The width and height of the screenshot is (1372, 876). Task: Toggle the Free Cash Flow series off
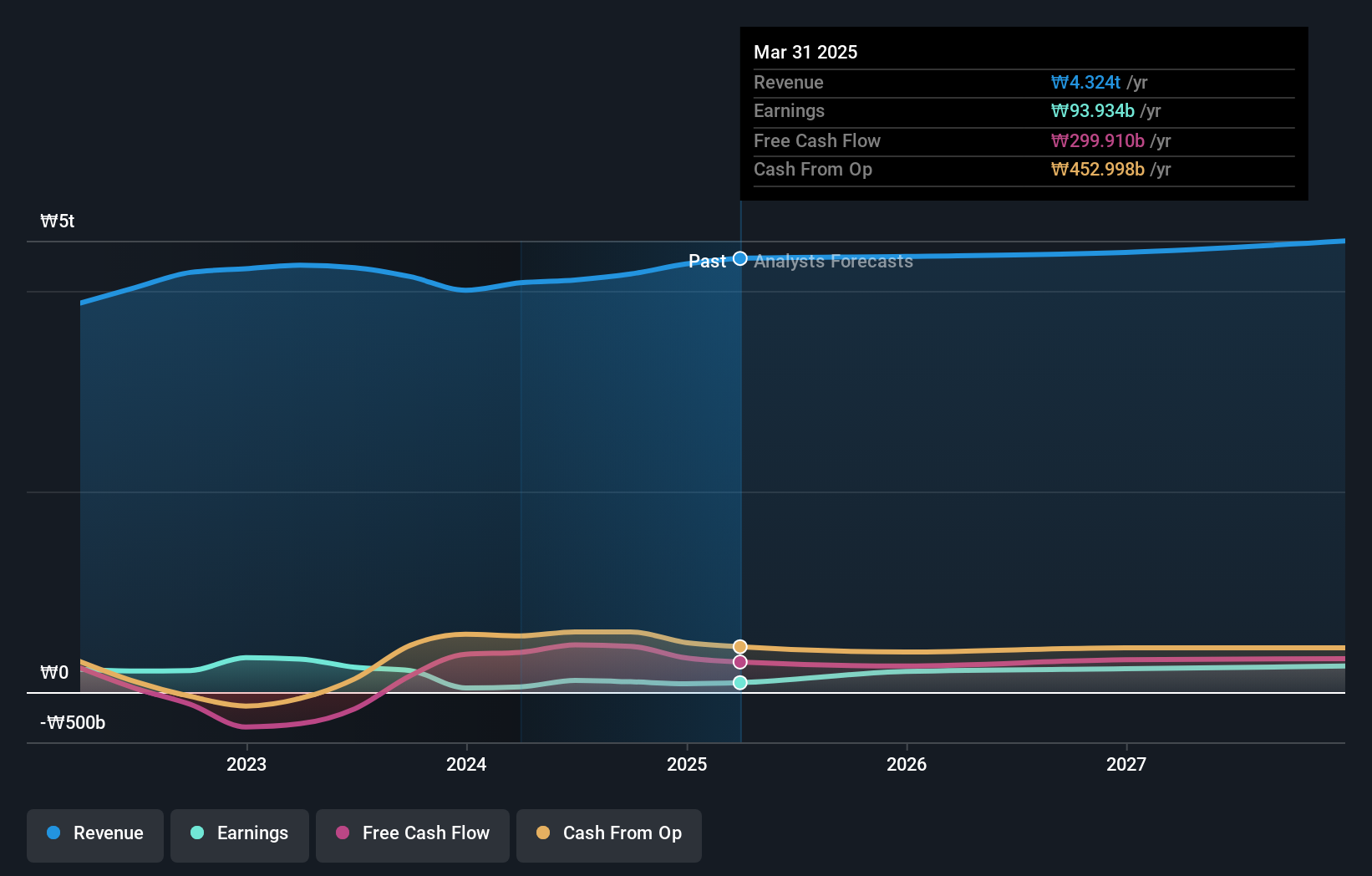(412, 833)
